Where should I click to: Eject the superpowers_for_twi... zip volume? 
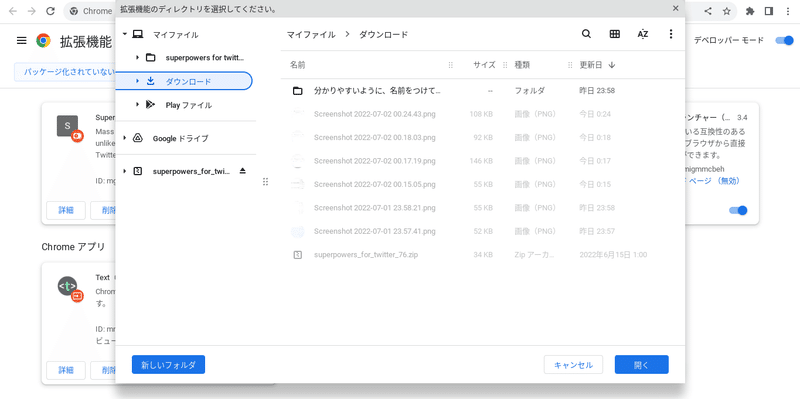click(243, 171)
